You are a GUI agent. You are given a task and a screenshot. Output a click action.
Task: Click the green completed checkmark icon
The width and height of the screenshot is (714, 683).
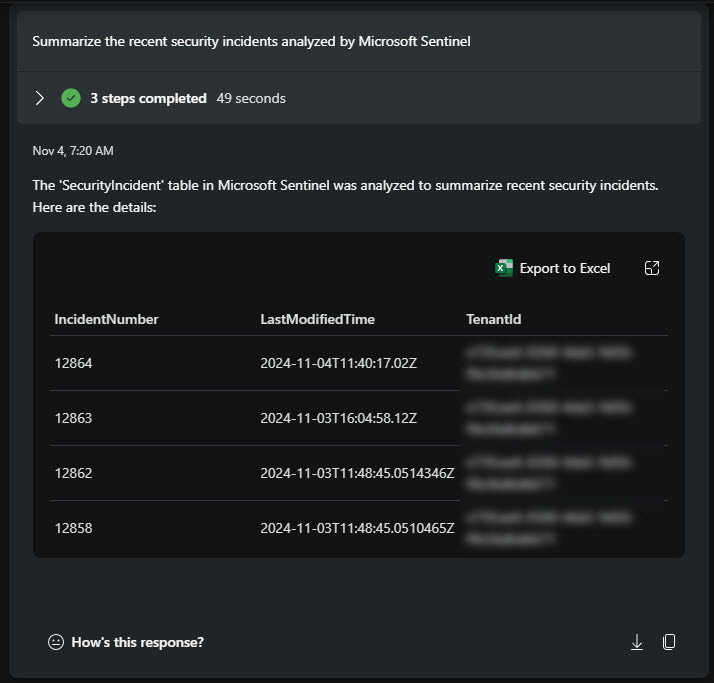[71, 98]
